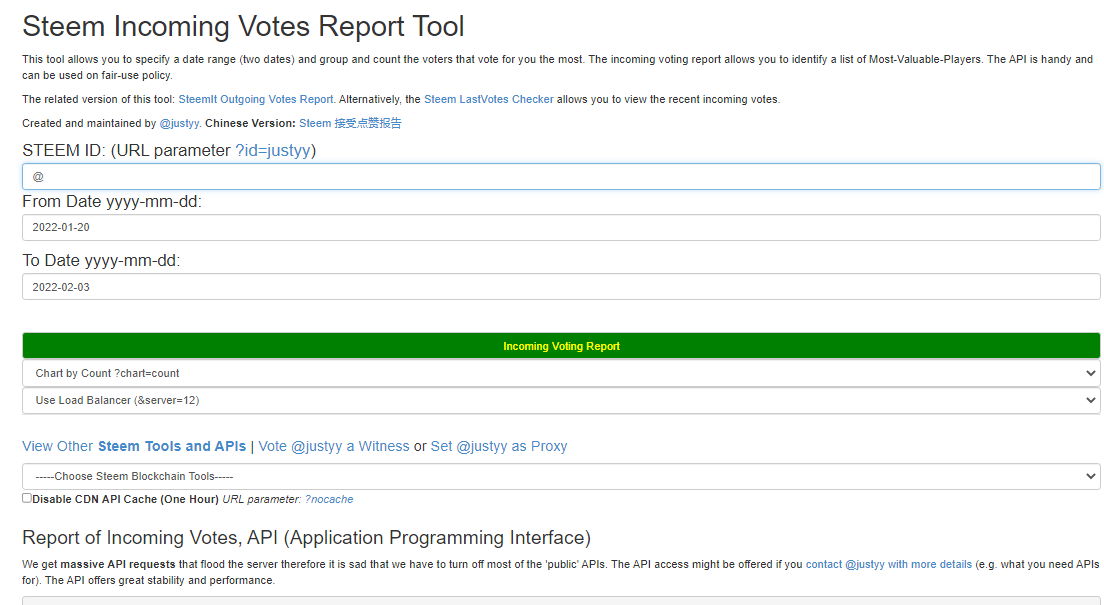This screenshot has width=1104, height=605.
Task: Run the Incoming Voting Report button
Action: (x=561, y=346)
